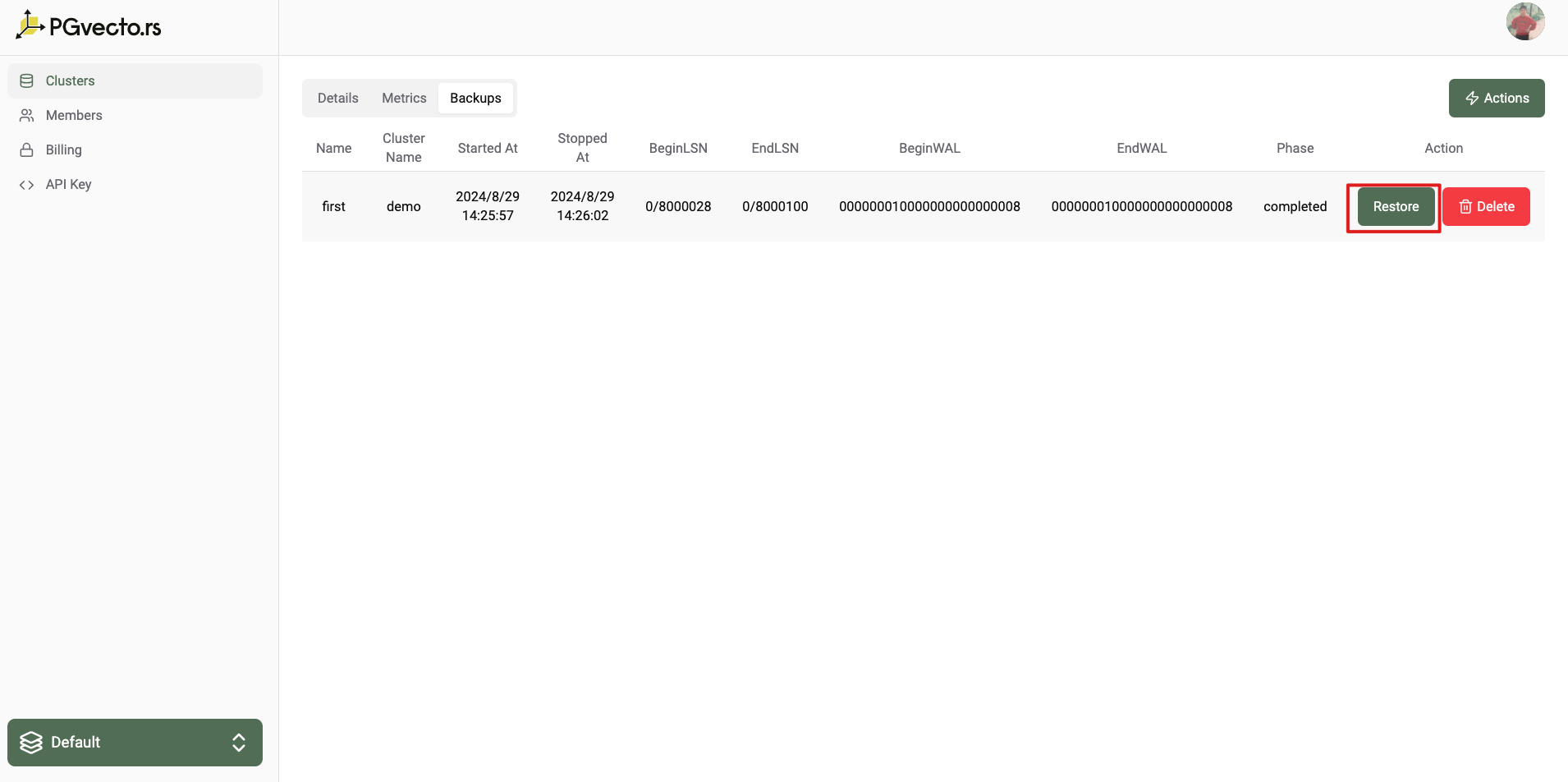This screenshot has height=782, width=1568.
Task: Click the Phase column header
Action: tap(1295, 148)
